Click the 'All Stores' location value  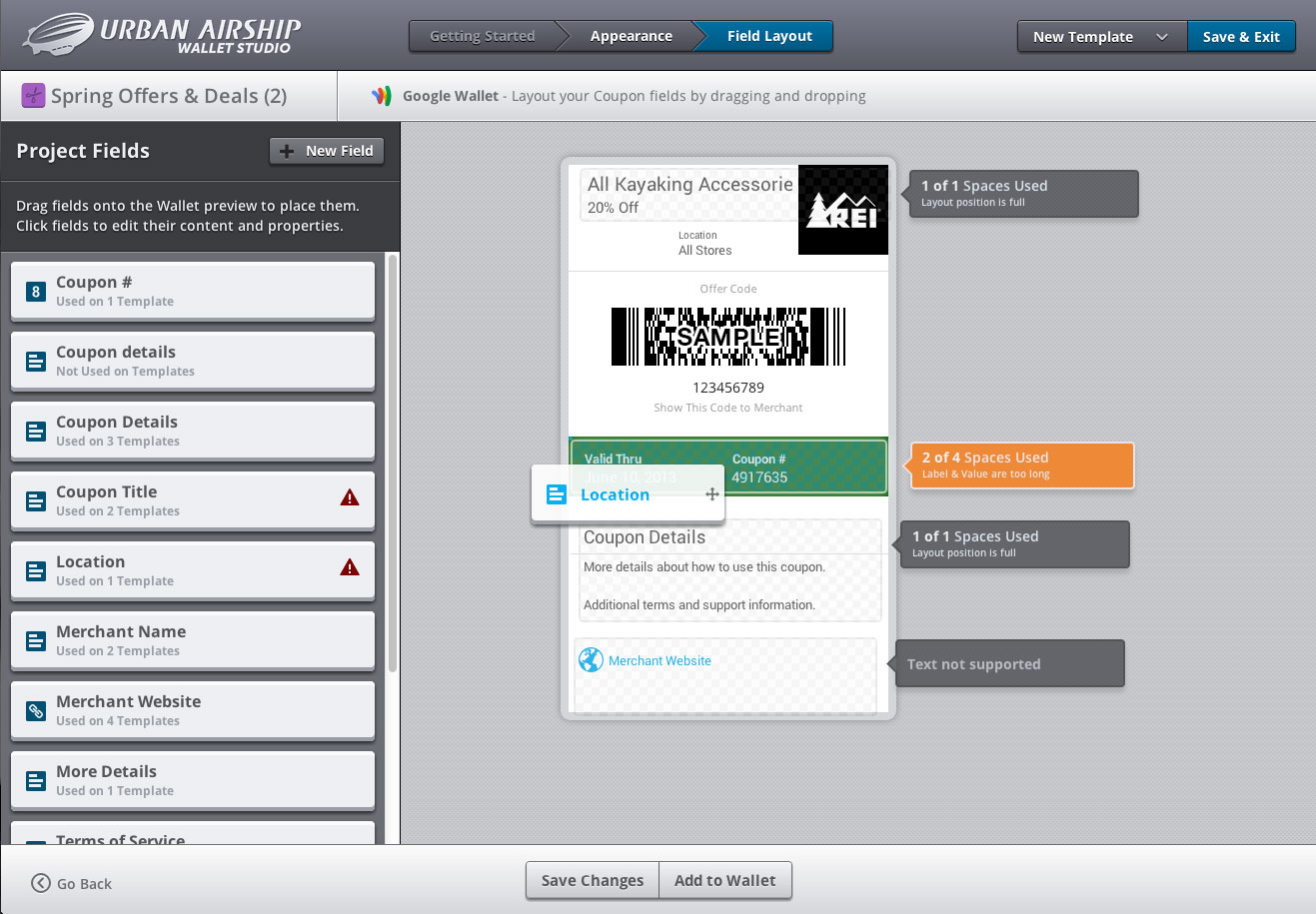click(x=705, y=251)
